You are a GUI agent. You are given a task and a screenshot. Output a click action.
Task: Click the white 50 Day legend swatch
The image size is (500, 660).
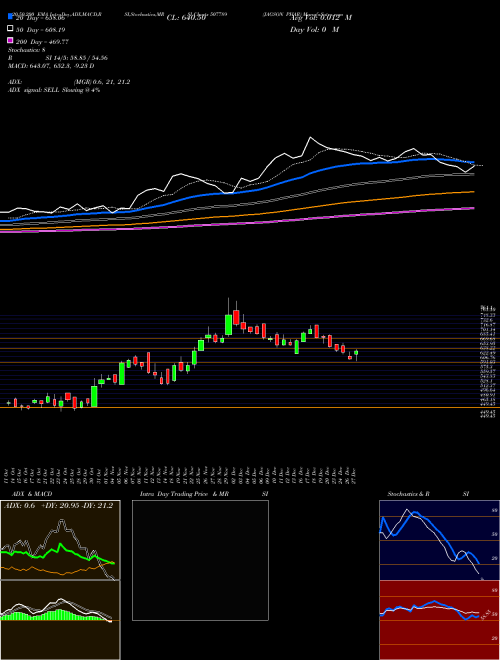pos(10,29)
